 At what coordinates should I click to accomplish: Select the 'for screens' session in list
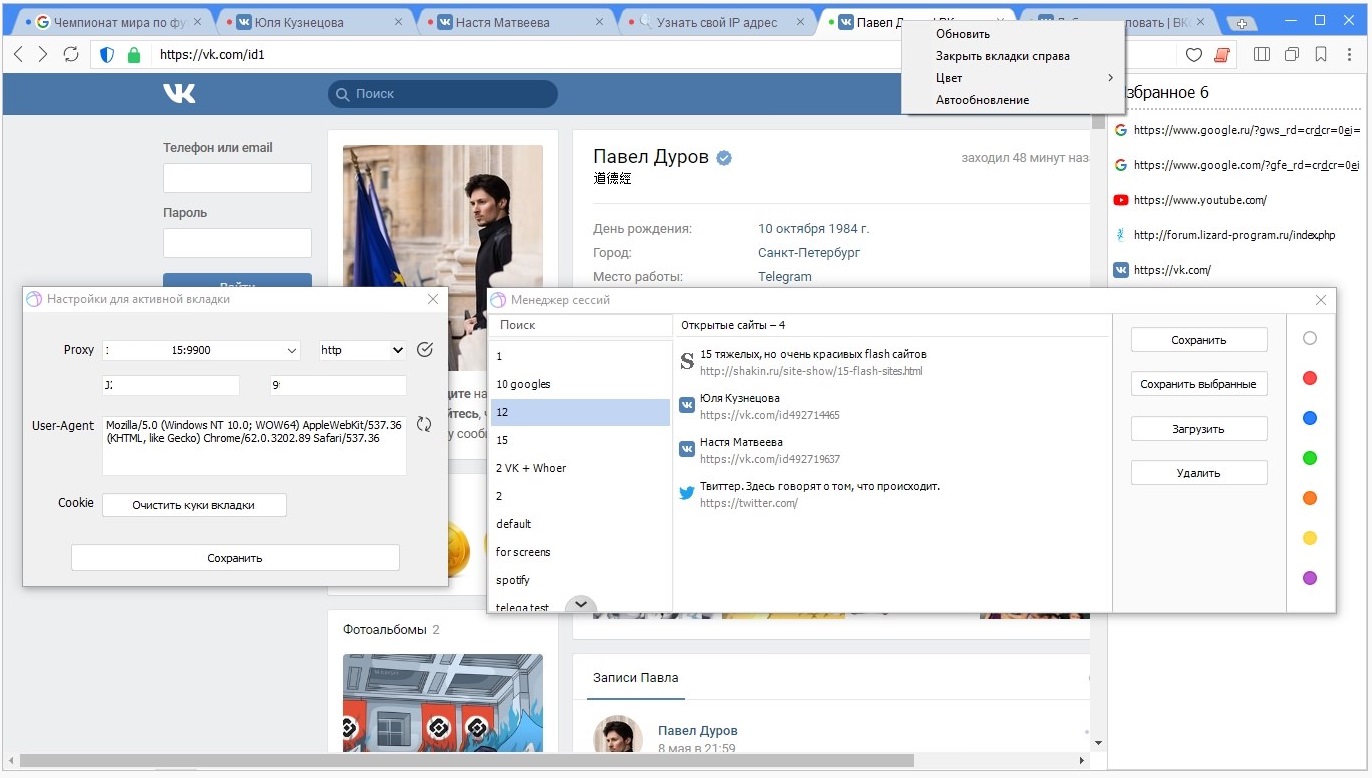(523, 552)
